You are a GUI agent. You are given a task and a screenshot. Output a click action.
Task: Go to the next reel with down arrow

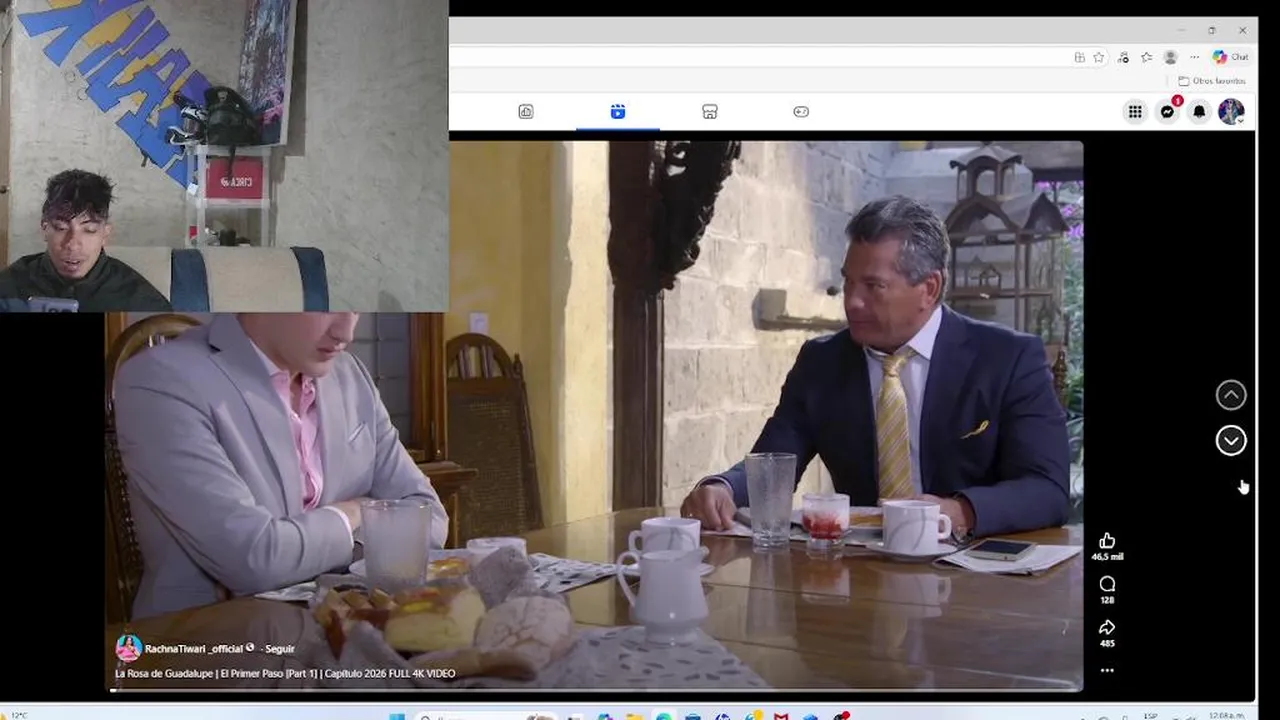[x=1231, y=440]
